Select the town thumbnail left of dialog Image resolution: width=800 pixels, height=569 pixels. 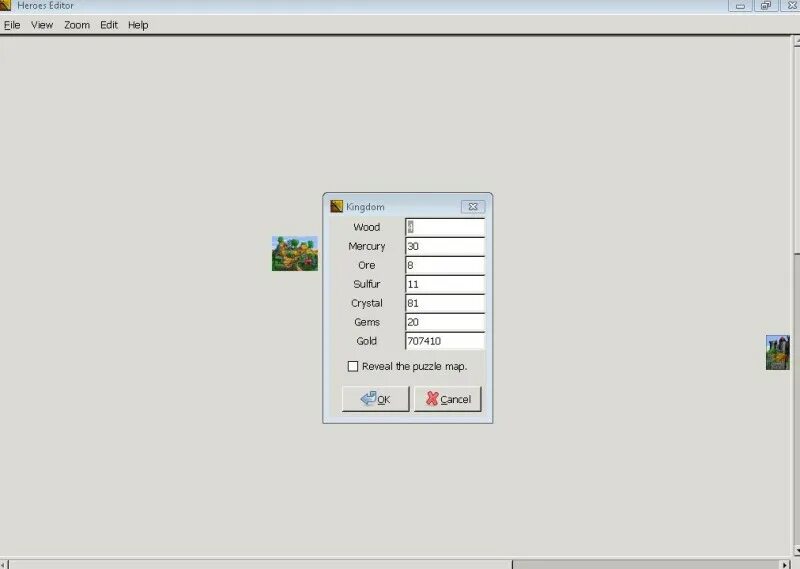click(295, 254)
